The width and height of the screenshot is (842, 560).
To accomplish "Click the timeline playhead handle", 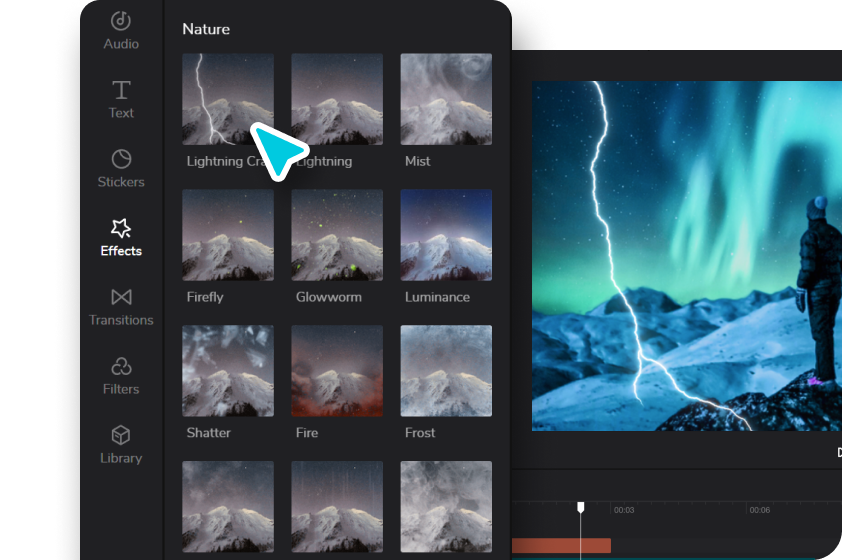I will click(x=580, y=507).
